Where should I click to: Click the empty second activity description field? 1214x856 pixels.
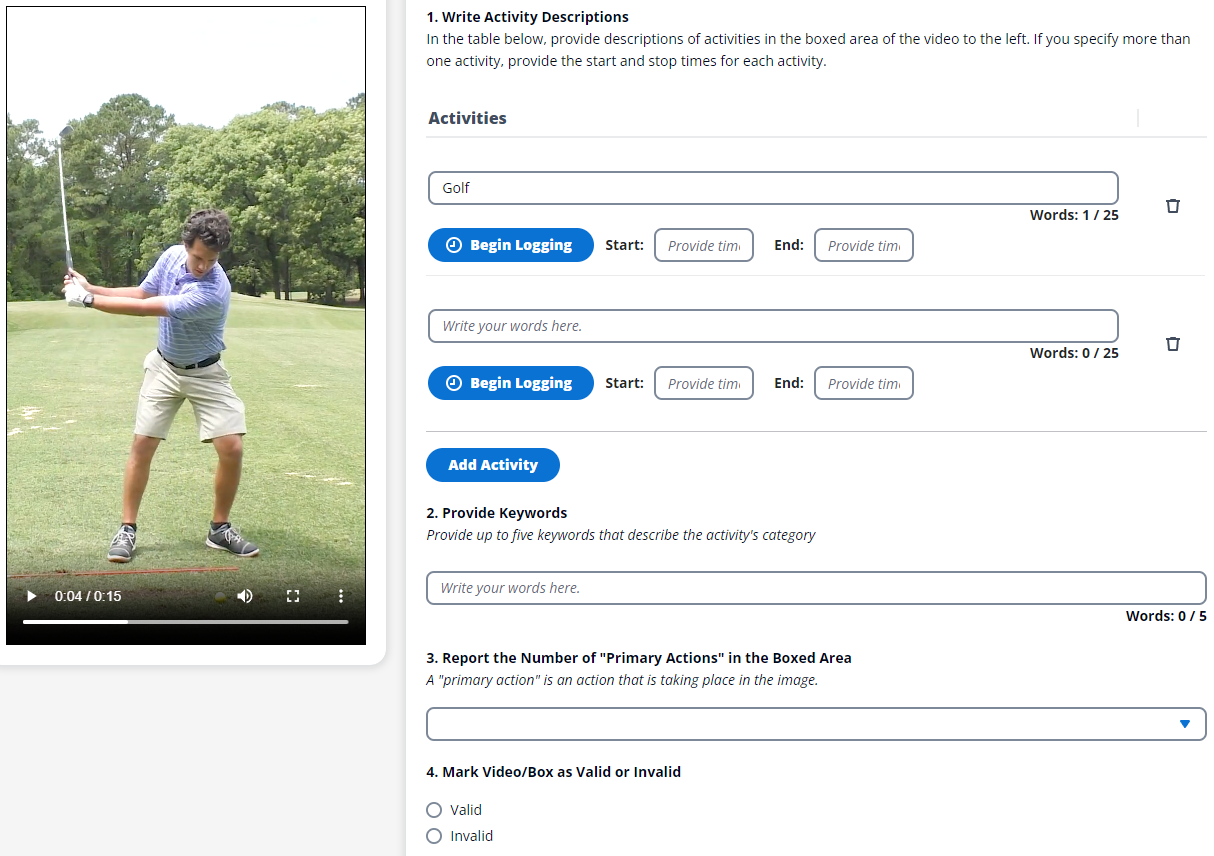[x=772, y=326]
